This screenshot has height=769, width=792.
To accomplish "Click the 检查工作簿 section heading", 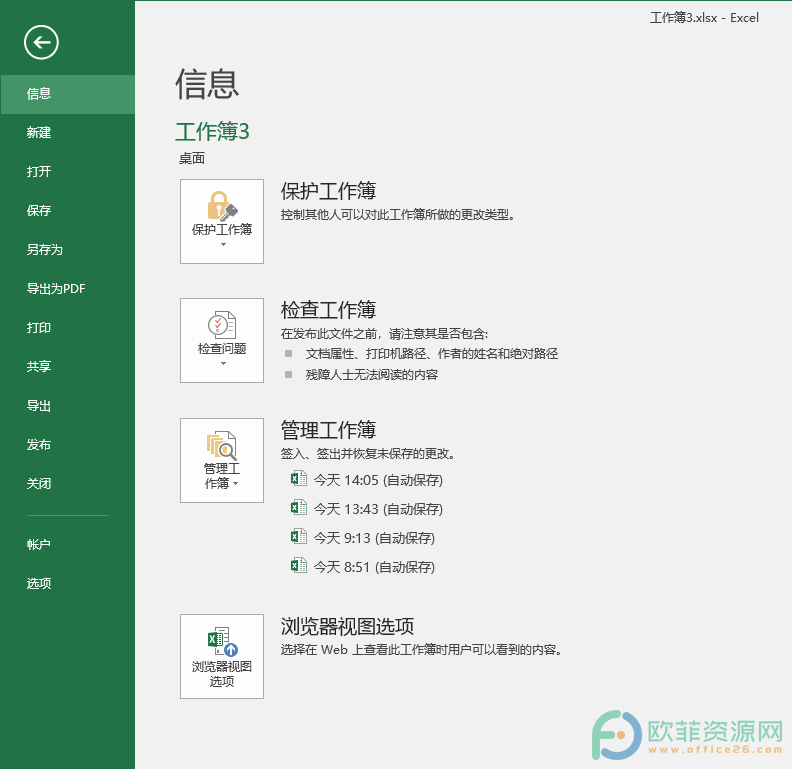I will coord(328,310).
